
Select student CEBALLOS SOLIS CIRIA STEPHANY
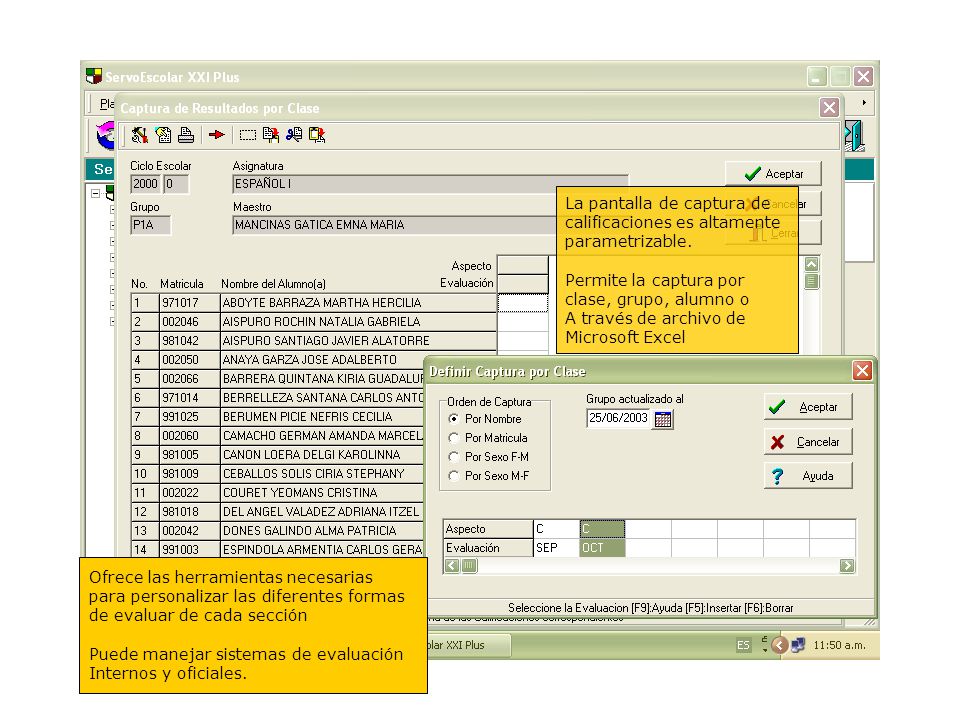[x=322, y=473]
